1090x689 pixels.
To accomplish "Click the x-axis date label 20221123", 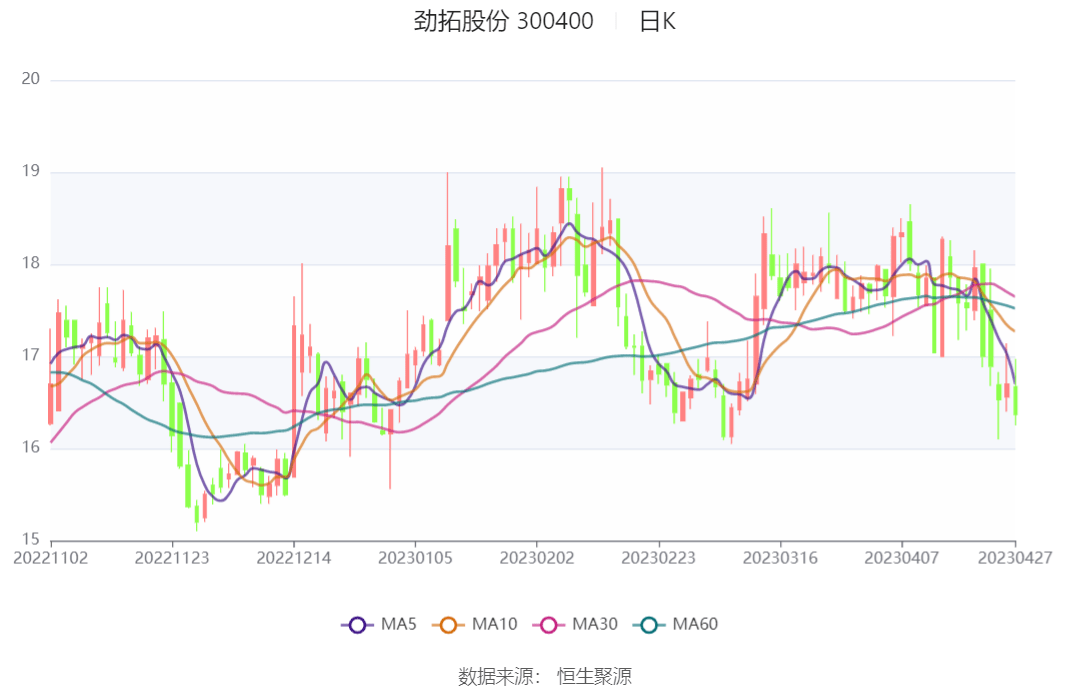I will point(172,558).
